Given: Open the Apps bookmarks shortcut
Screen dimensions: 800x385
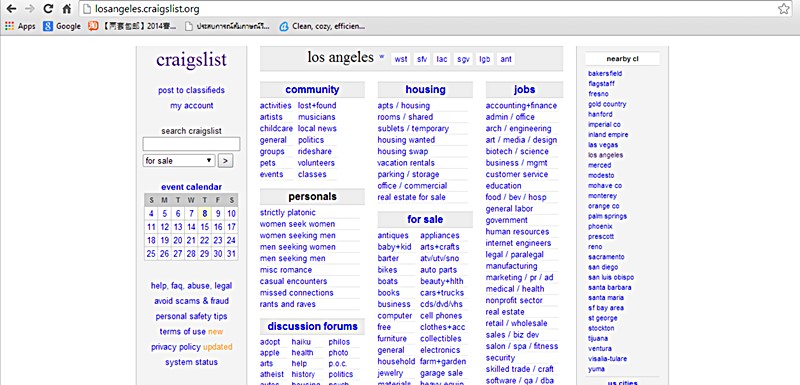Looking at the screenshot, I should pyautogui.click(x=20, y=27).
